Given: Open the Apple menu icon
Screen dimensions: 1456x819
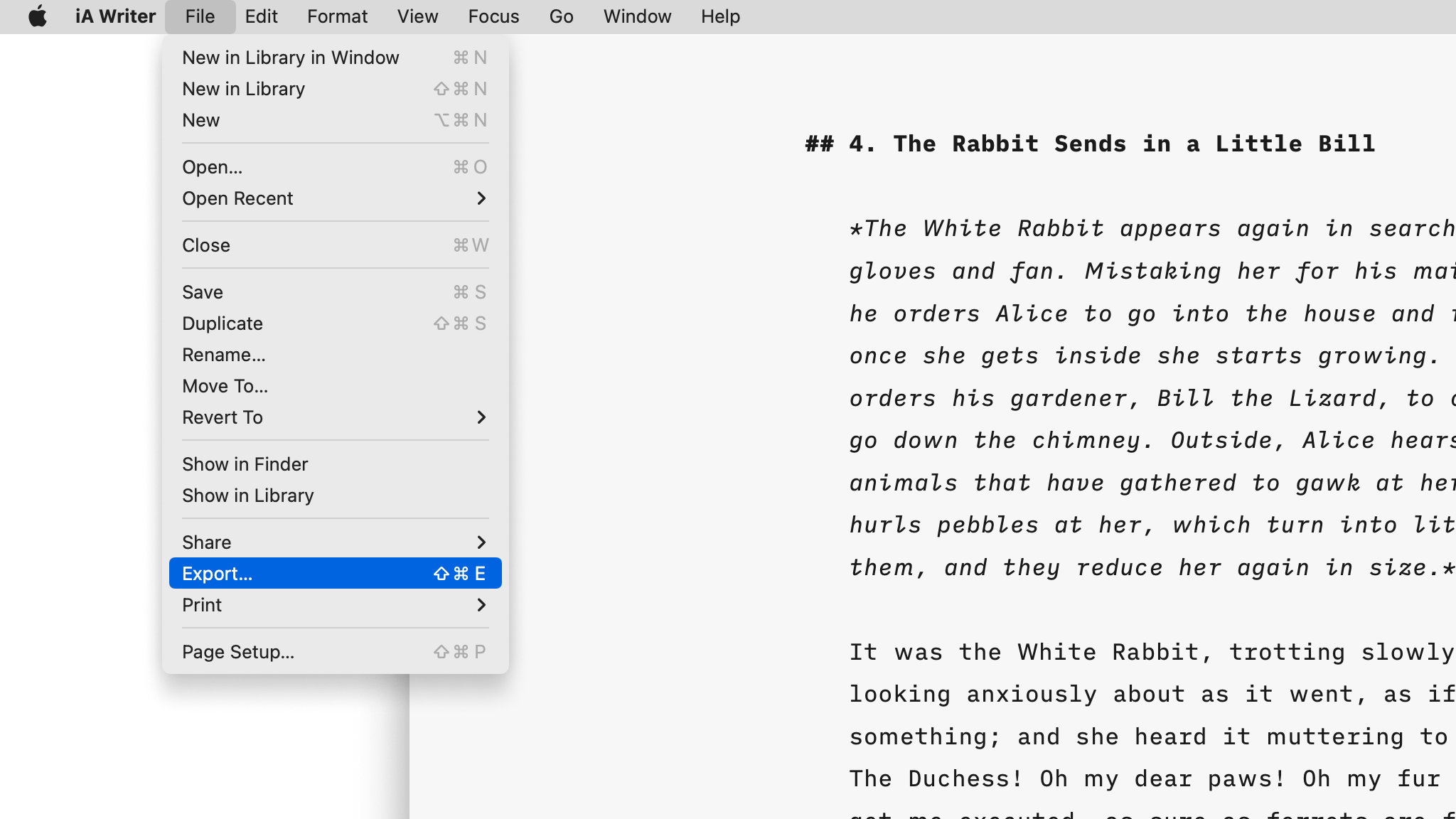Looking at the screenshot, I should (x=38, y=16).
